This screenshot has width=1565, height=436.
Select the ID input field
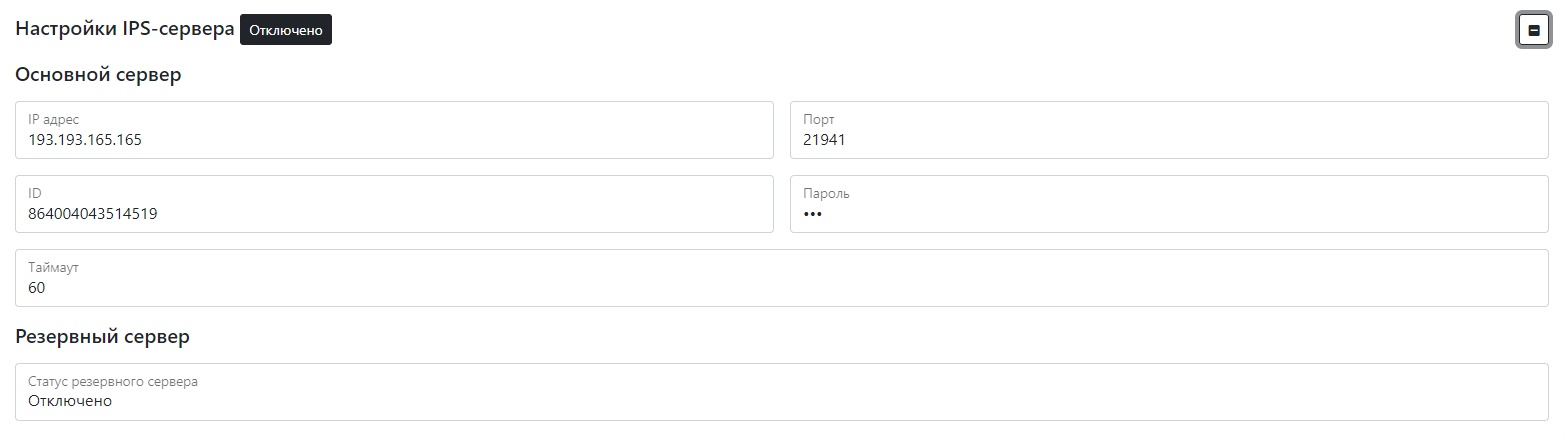[x=394, y=204]
